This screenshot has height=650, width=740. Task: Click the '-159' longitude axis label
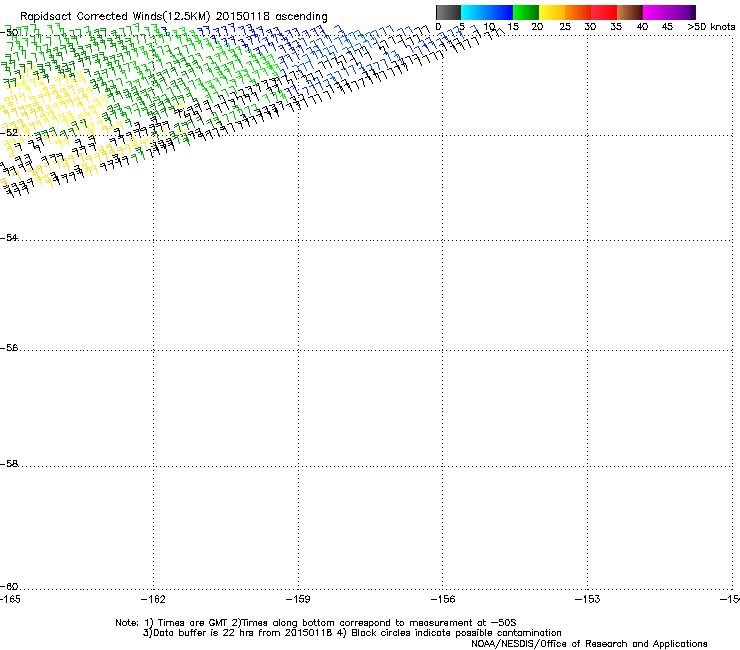pos(298,599)
